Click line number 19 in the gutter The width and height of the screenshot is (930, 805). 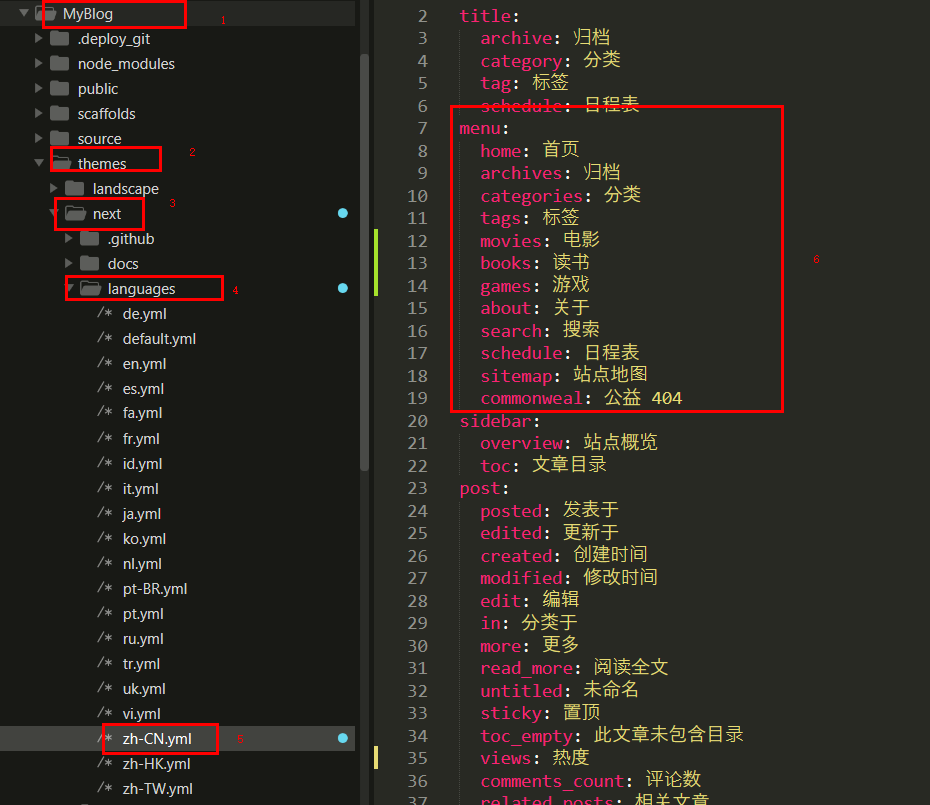pyautogui.click(x=417, y=398)
